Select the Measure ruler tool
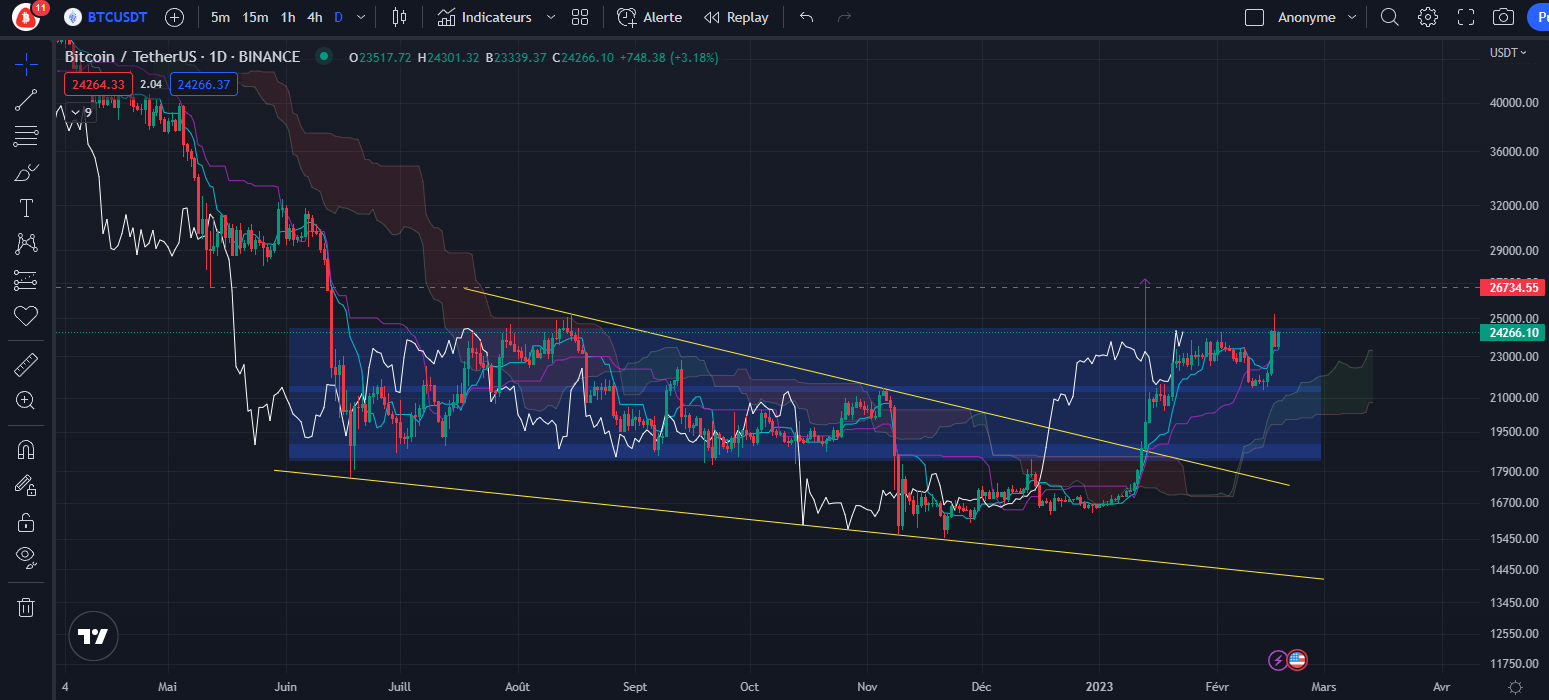 click(x=26, y=363)
